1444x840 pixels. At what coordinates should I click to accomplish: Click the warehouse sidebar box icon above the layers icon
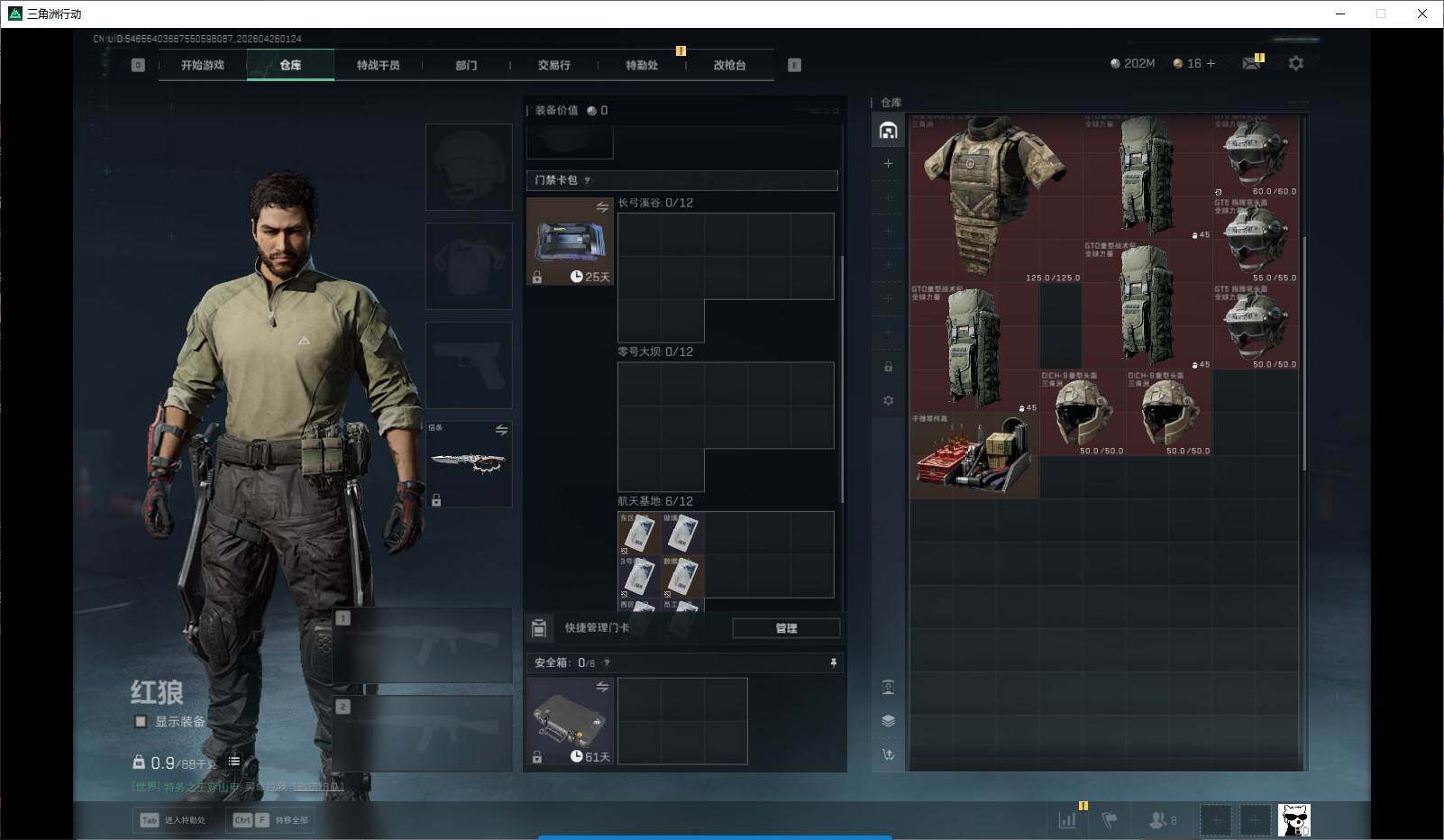(x=889, y=688)
